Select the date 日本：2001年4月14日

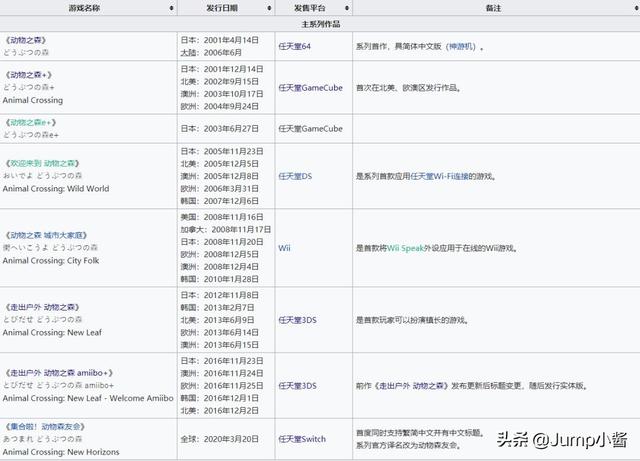220,40
